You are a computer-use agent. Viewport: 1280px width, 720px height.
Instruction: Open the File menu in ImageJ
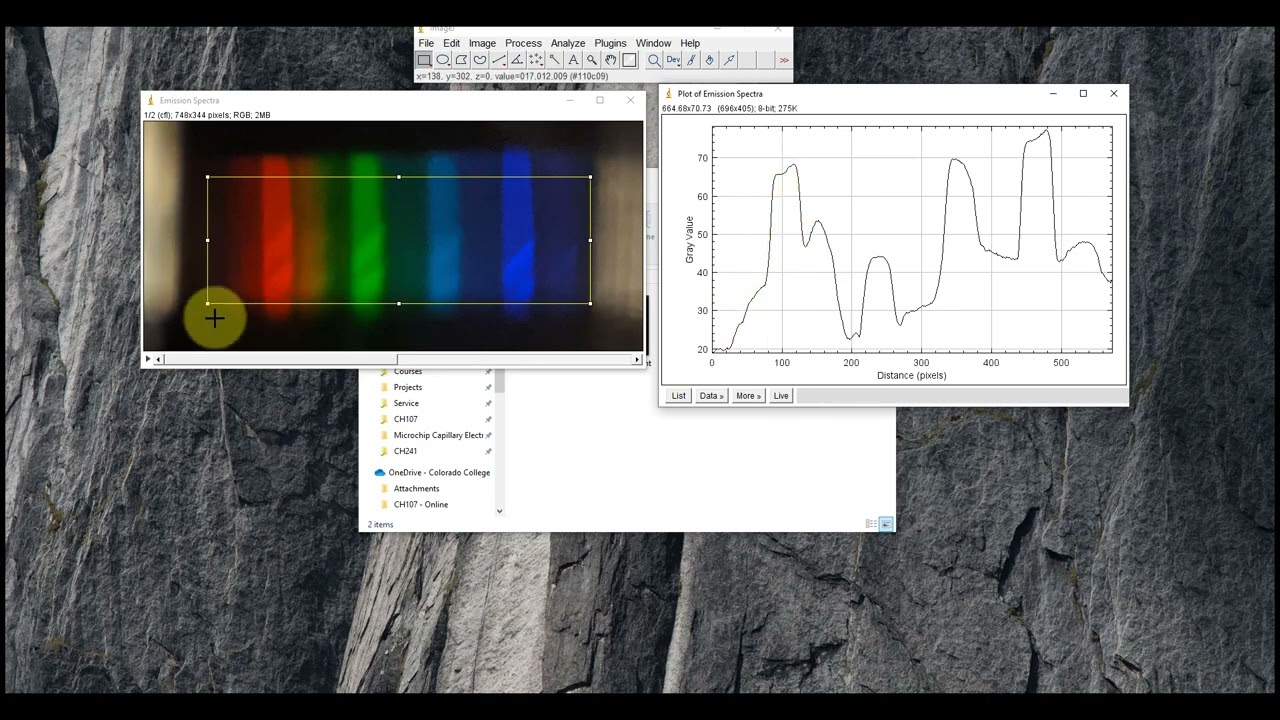(x=426, y=43)
